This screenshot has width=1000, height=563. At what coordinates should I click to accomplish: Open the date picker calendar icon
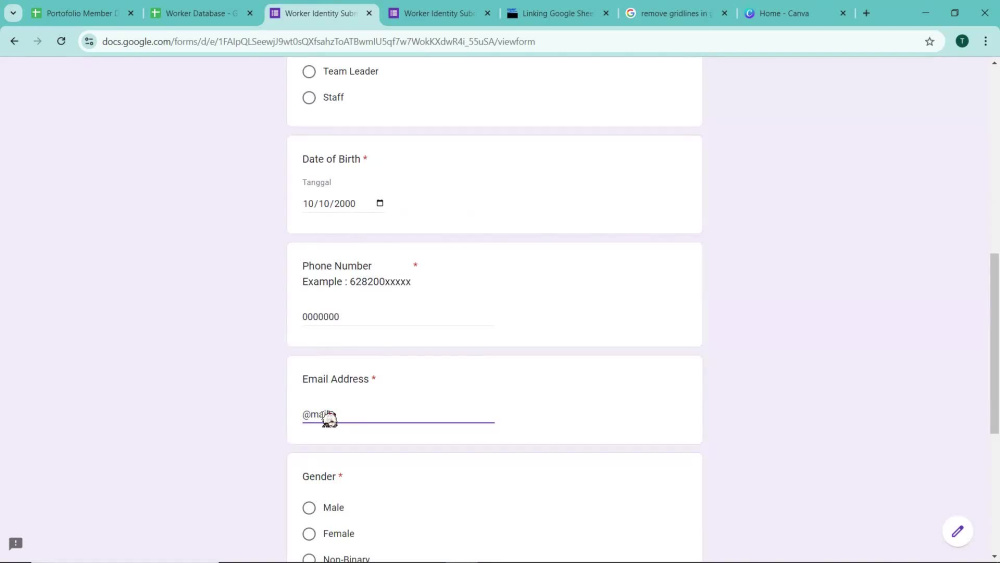pyautogui.click(x=379, y=203)
